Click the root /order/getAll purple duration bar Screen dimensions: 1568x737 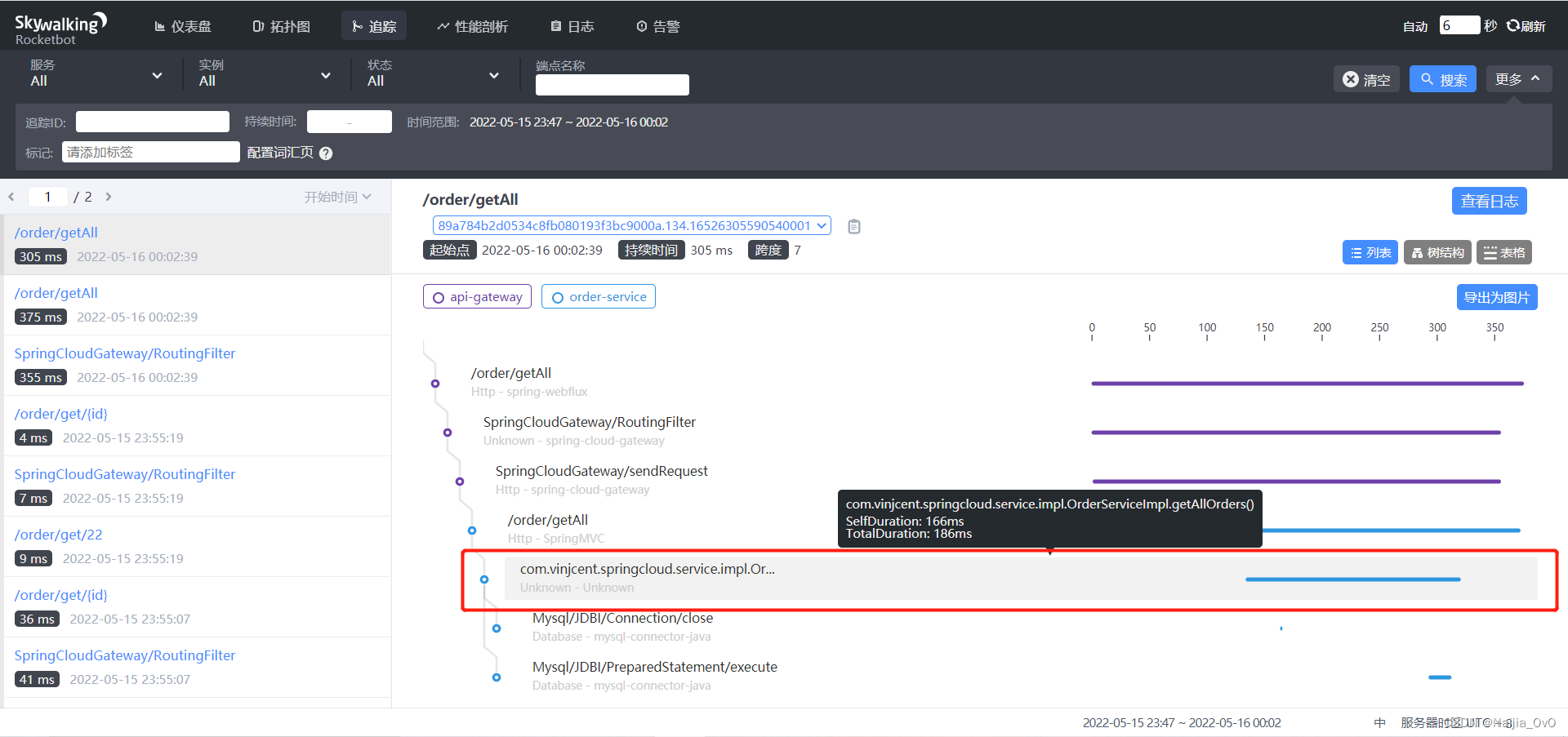(1307, 384)
